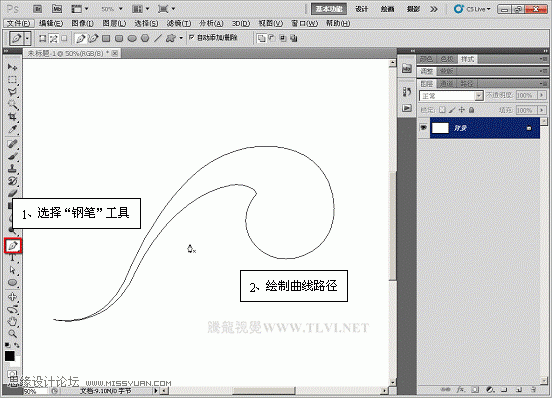Image resolution: width=552 pixels, height=398 pixels.
Task: Open the 图层(L) menu
Action: click(114, 23)
